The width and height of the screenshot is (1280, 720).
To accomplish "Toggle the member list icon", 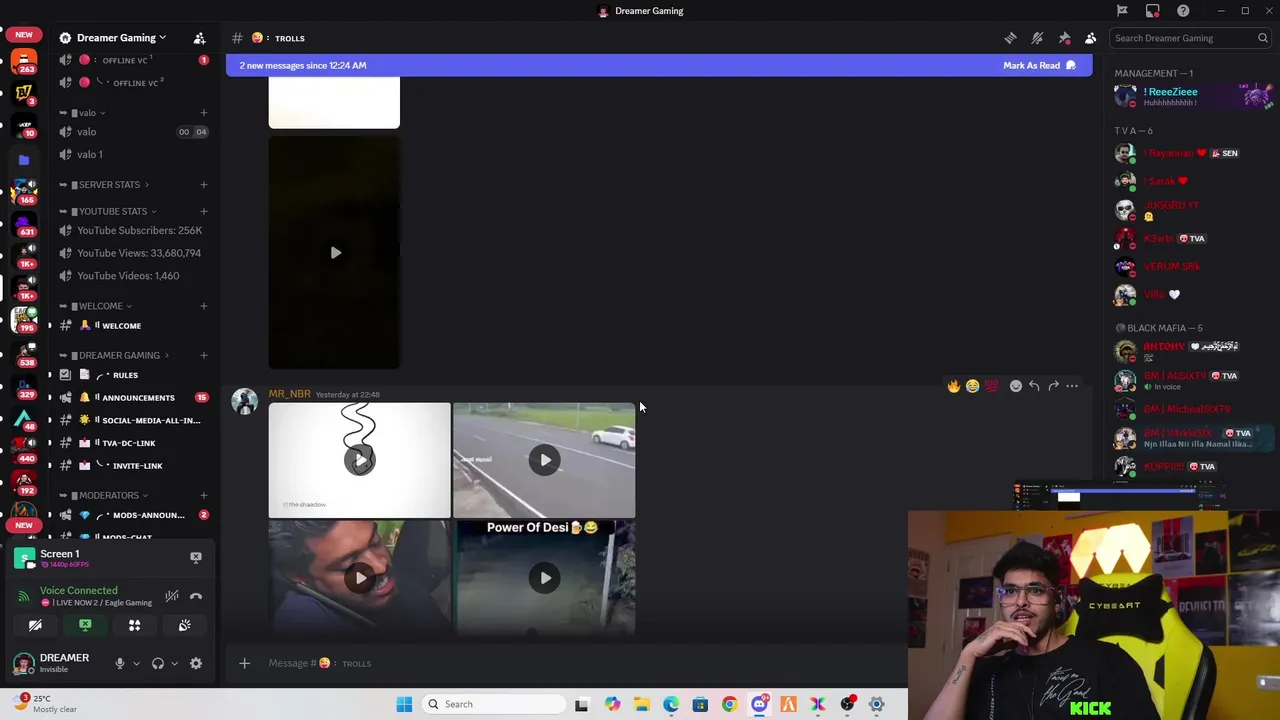I will [x=1090, y=38].
